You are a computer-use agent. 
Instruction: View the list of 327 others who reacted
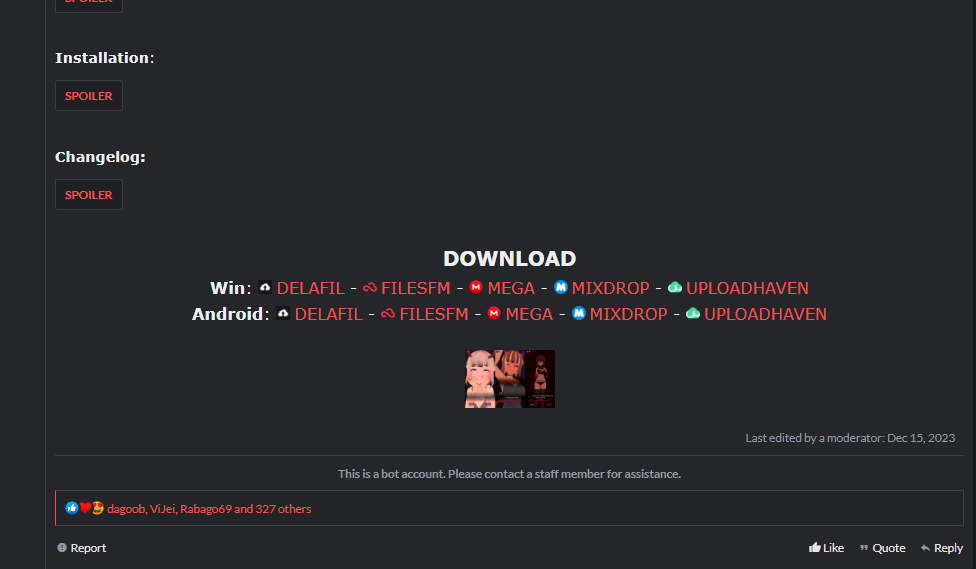coord(283,509)
